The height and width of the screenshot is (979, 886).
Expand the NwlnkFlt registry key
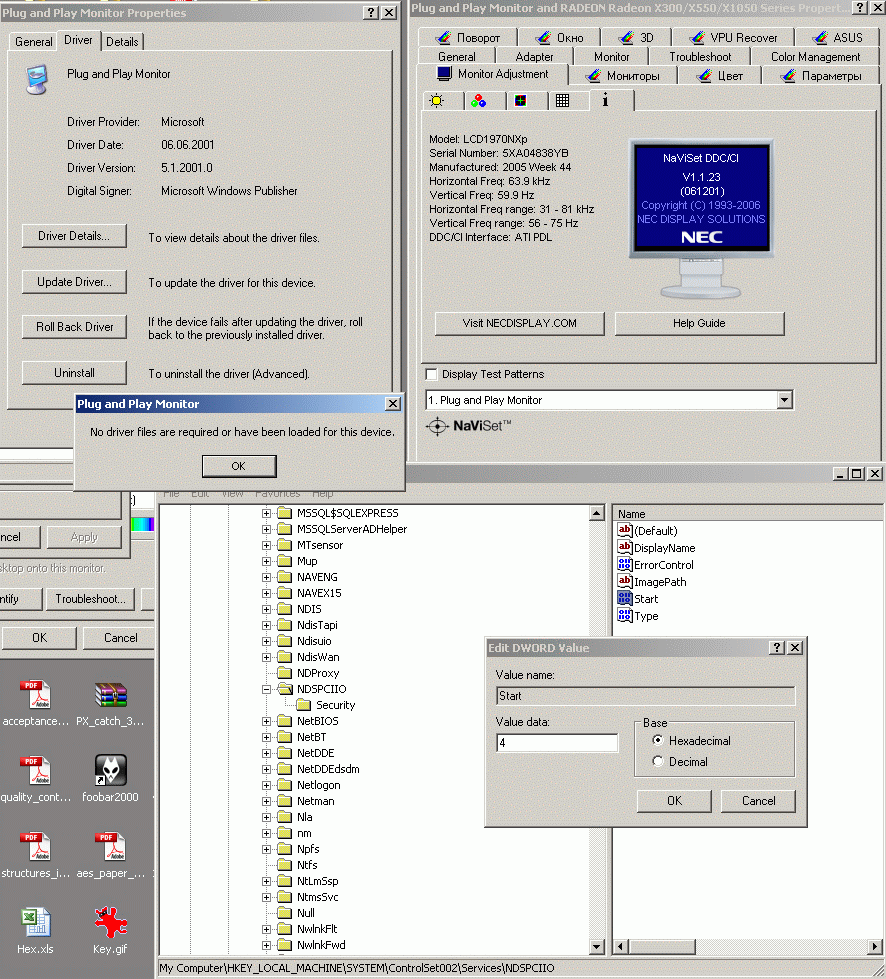[267, 929]
